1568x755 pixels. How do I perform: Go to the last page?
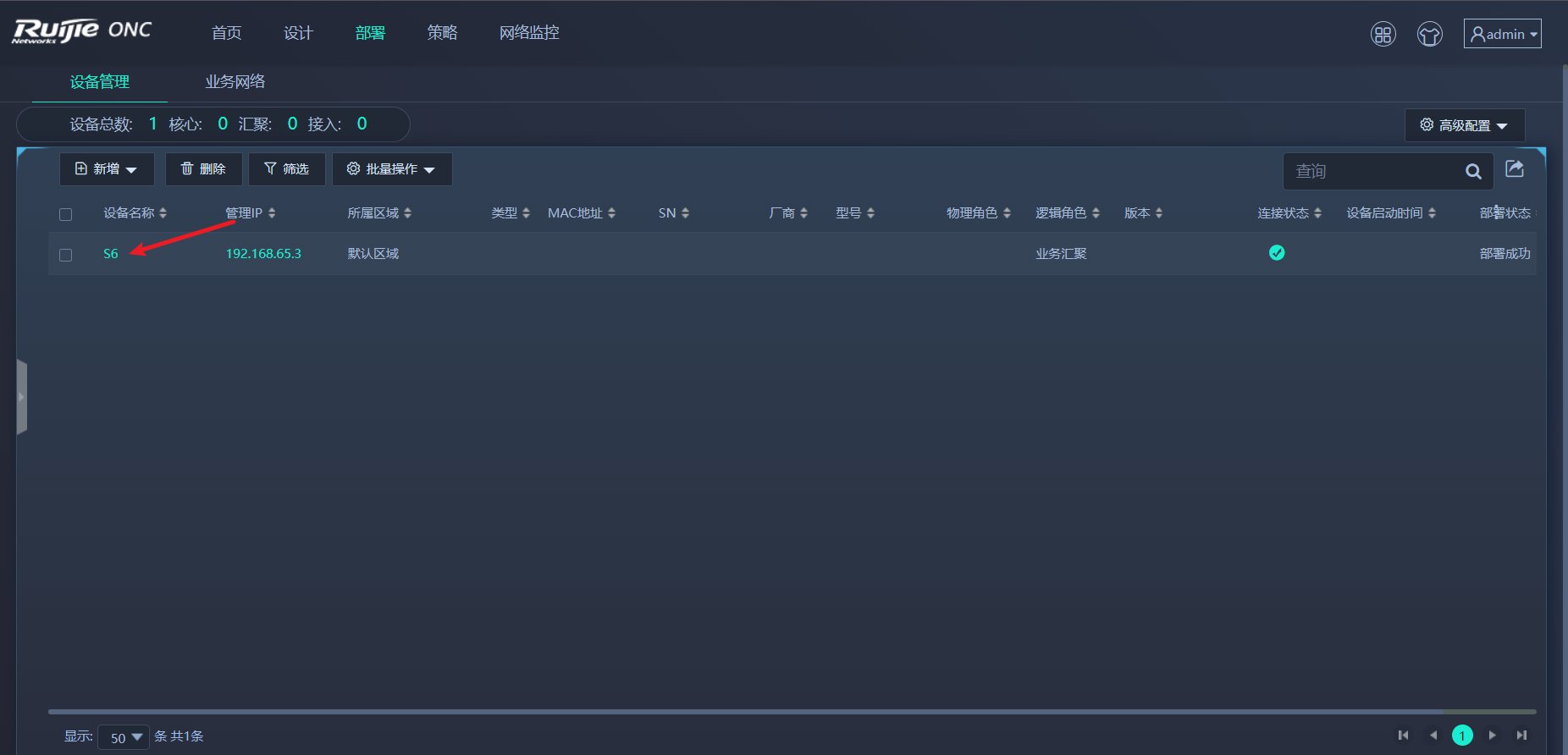point(1521,736)
